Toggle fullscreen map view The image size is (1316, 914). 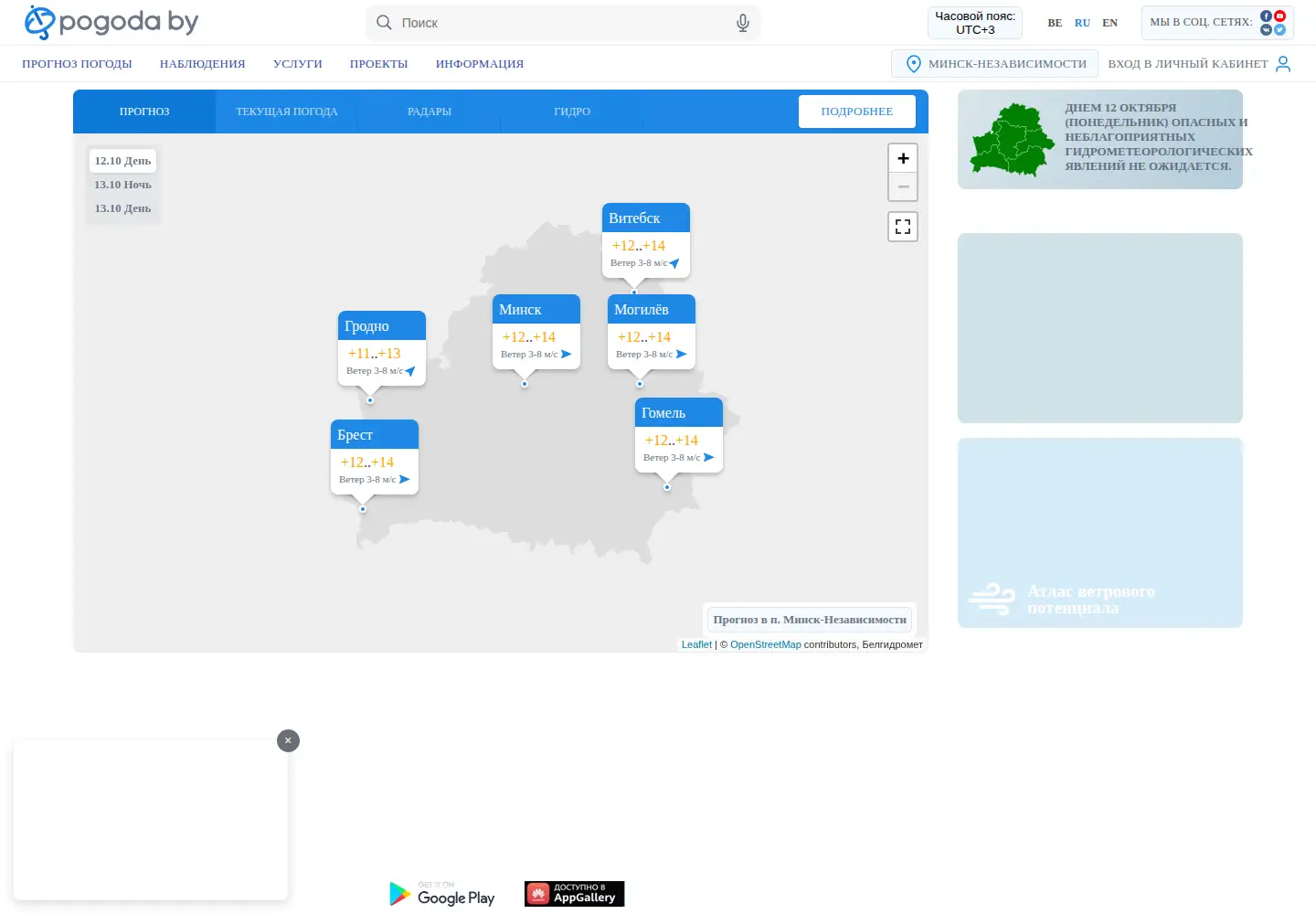(x=903, y=227)
